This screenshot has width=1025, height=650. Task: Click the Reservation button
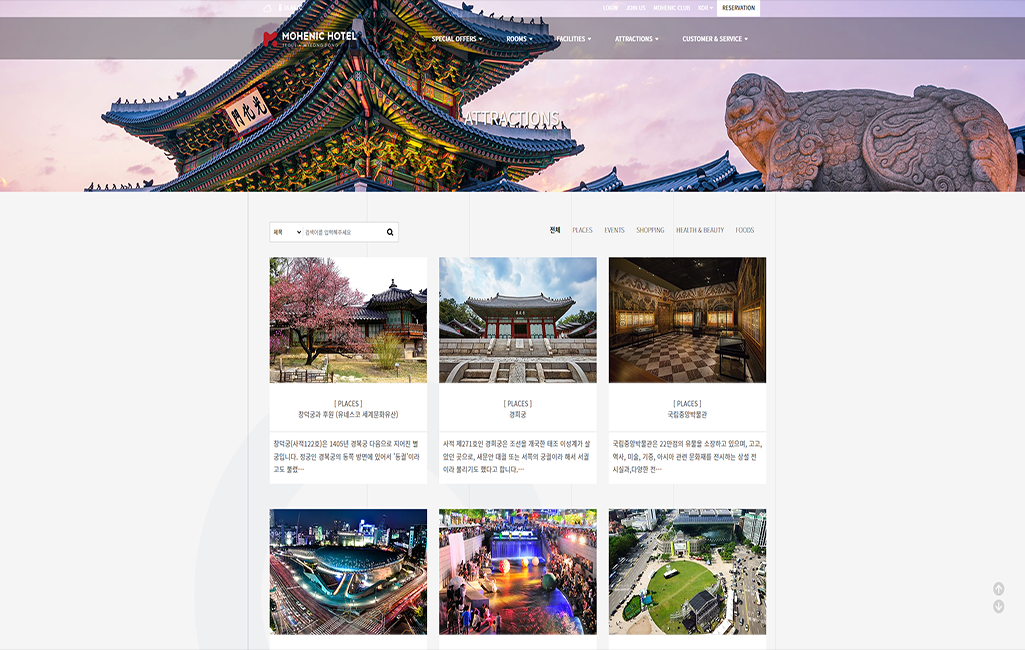(739, 8)
